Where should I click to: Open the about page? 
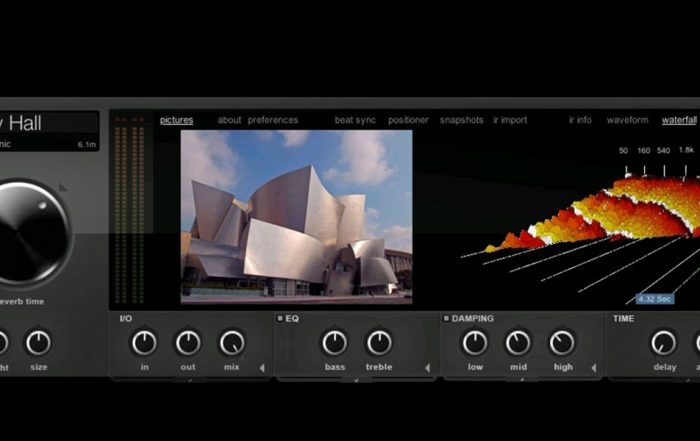point(229,120)
